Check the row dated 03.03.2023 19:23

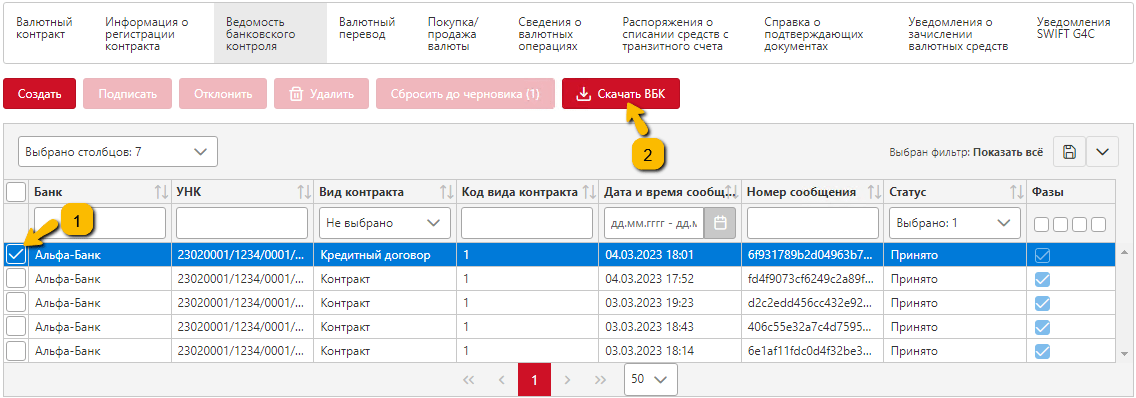[15, 302]
